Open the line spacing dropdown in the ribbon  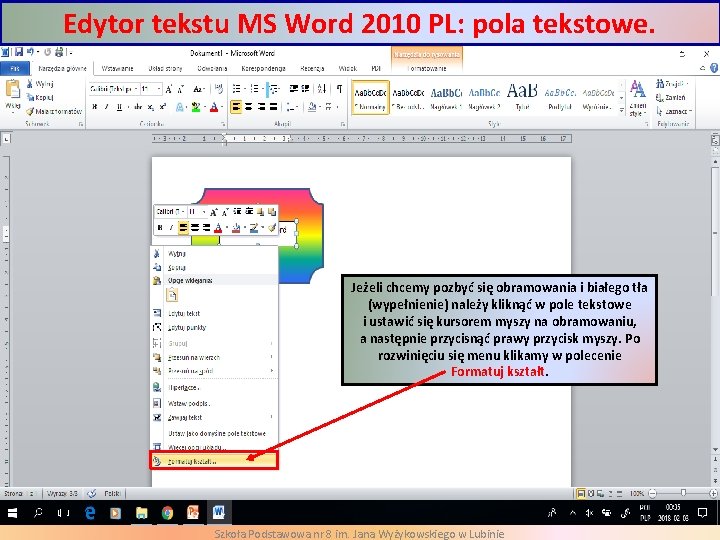(x=292, y=107)
